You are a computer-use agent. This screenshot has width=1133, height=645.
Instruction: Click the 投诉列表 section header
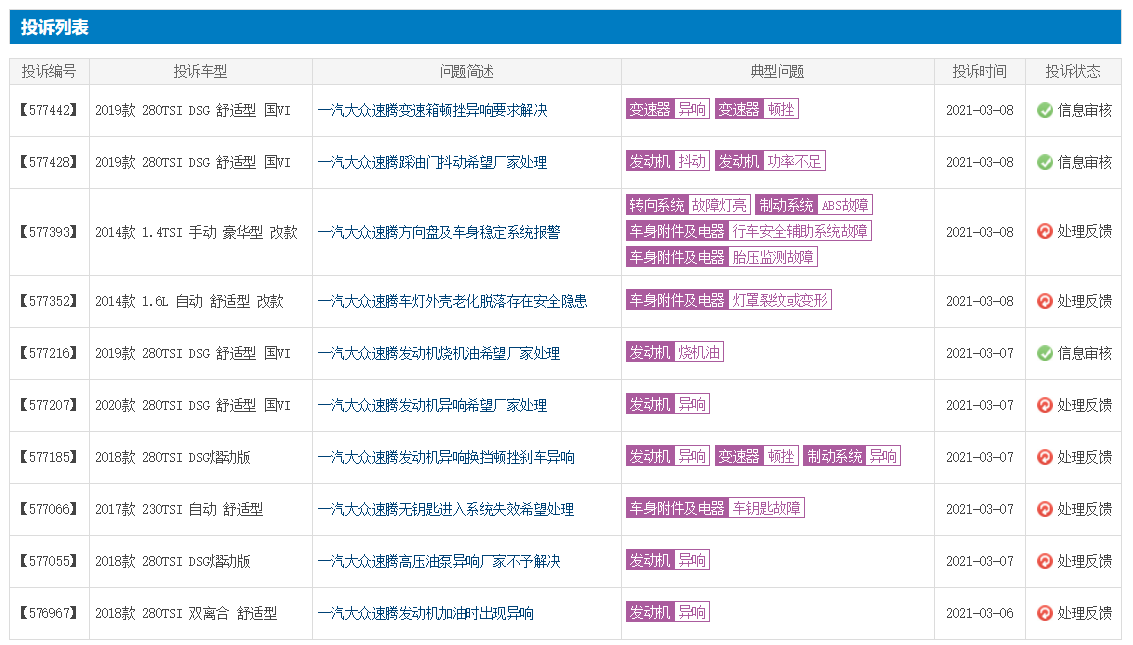[x=55, y=27]
